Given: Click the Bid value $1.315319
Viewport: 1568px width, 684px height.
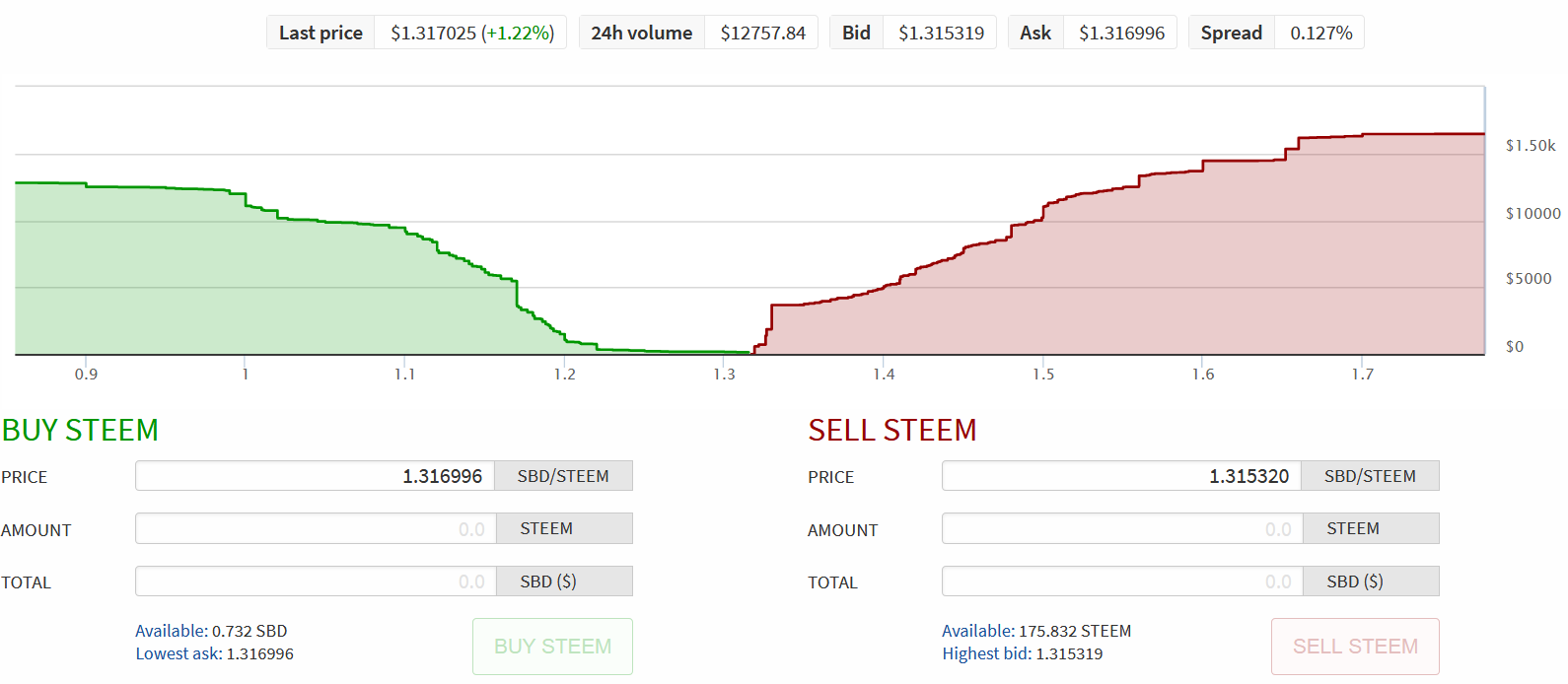Looking at the screenshot, I should (x=941, y=33).
